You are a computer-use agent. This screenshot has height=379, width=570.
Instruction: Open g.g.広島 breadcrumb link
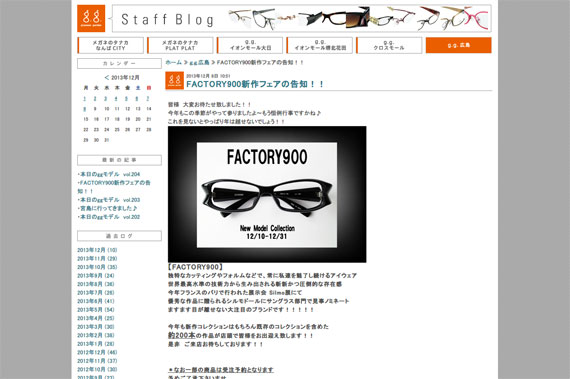click(199, 63)
